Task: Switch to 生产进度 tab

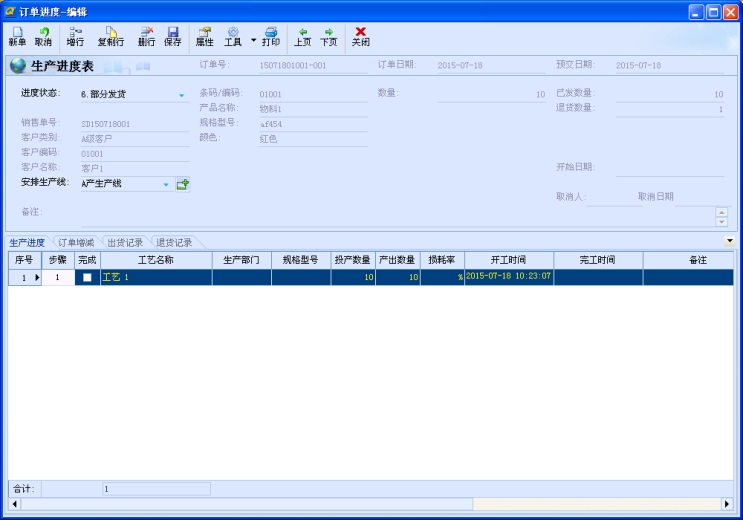Action: (x=27, y=243)
